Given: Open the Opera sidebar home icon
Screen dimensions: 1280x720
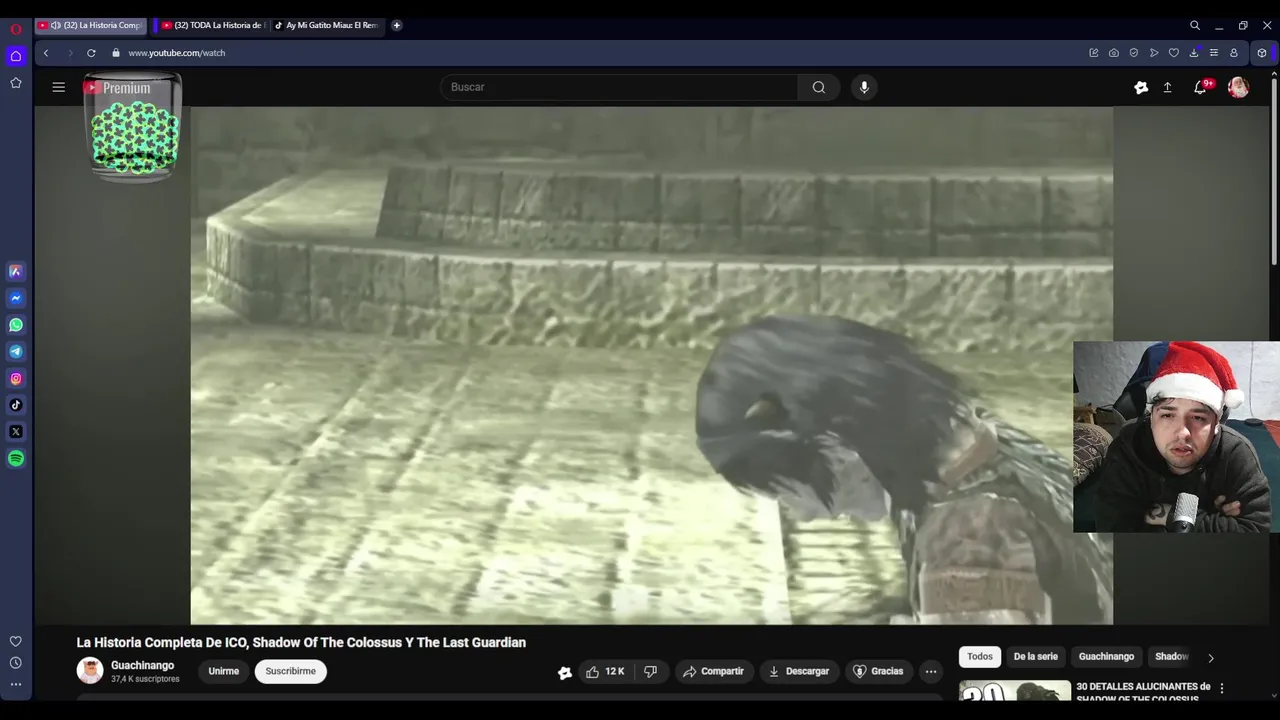Looking at the screenshot, I should pos(16,56).
